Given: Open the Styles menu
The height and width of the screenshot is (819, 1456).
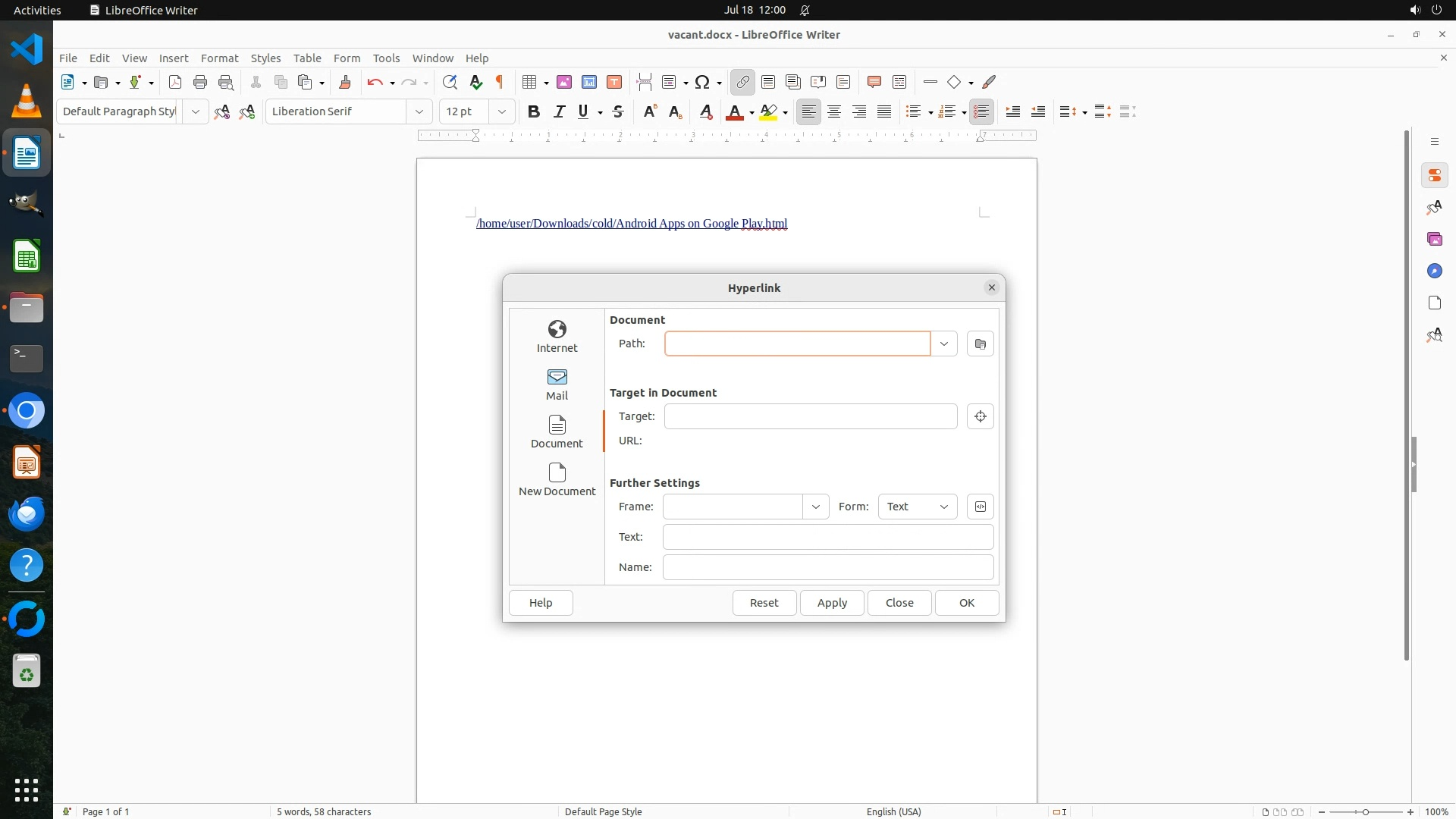Looking at the screenshot, I should click(x=265, y=58).
